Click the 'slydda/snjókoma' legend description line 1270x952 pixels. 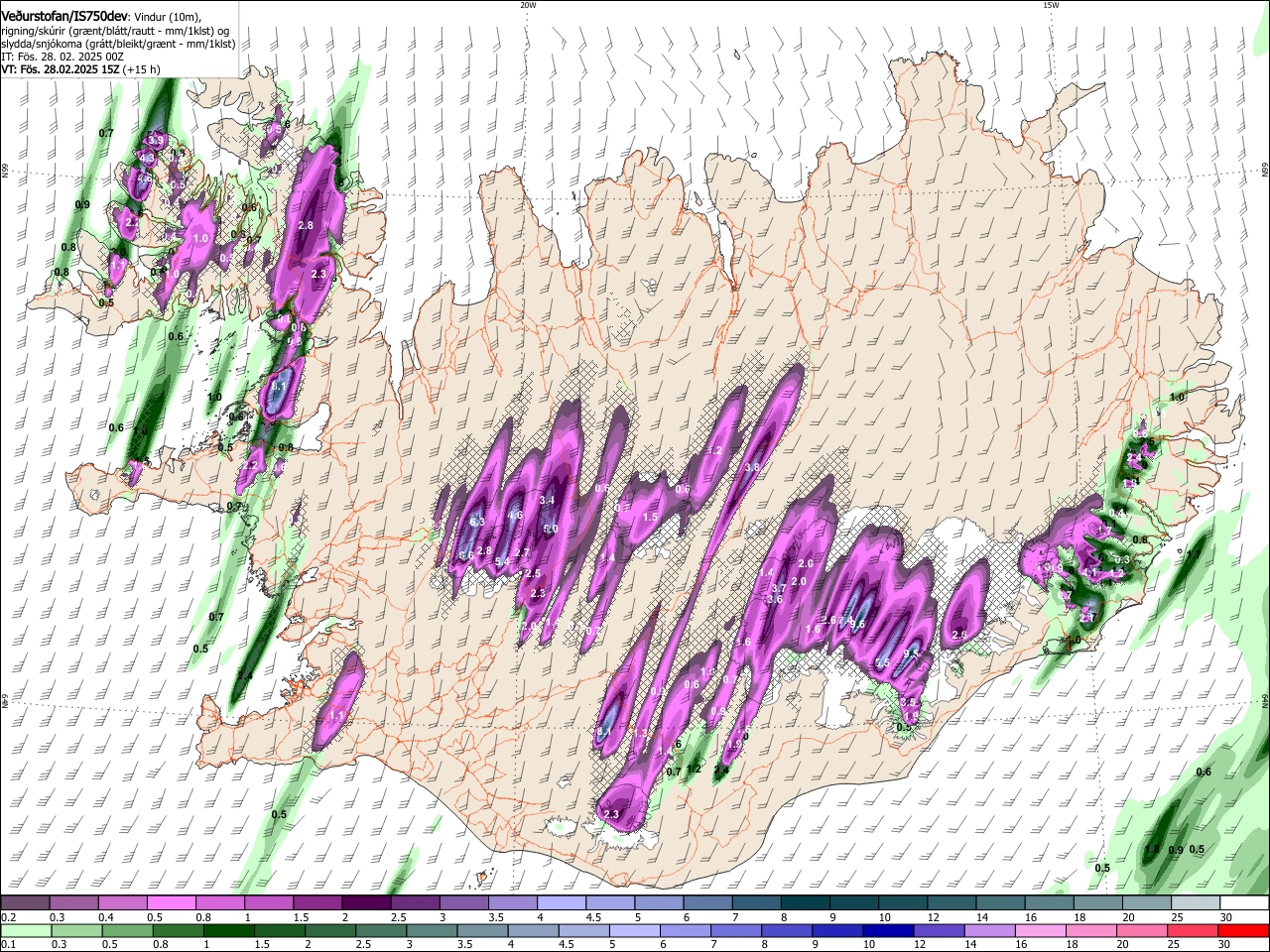pos(118,44)
